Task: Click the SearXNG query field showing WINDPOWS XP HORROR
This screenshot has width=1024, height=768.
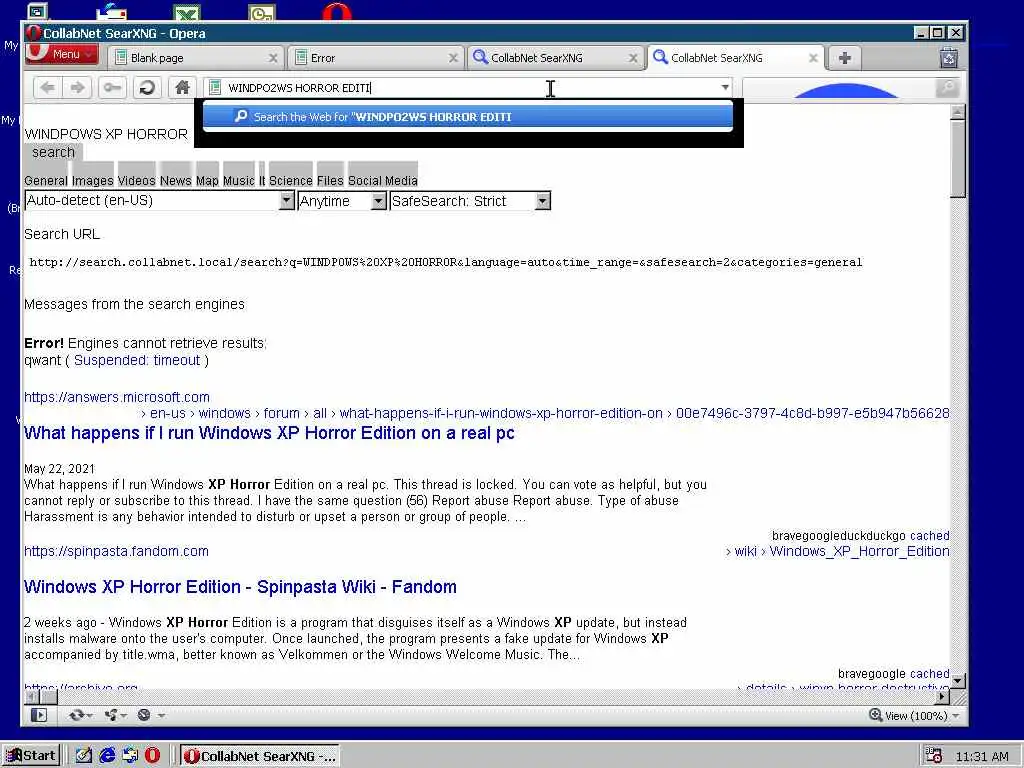Action: pyautogui.click(x=106, y=134)
